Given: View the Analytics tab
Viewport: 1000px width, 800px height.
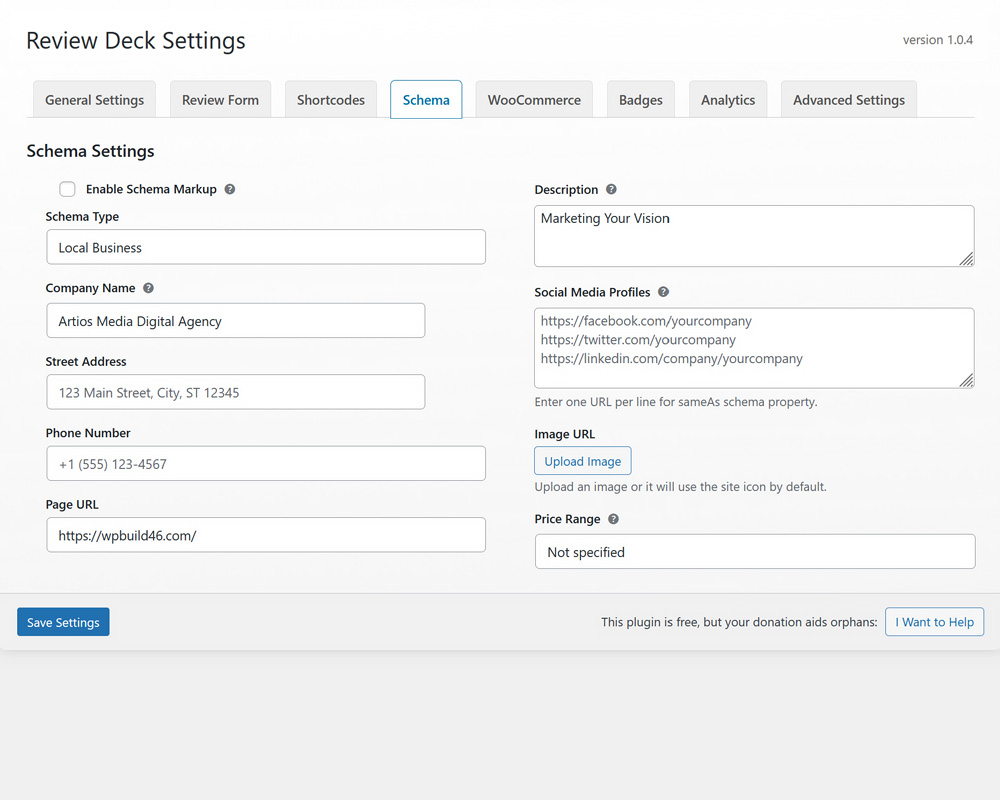Looking at the screenshot, I should coord(727,99).
